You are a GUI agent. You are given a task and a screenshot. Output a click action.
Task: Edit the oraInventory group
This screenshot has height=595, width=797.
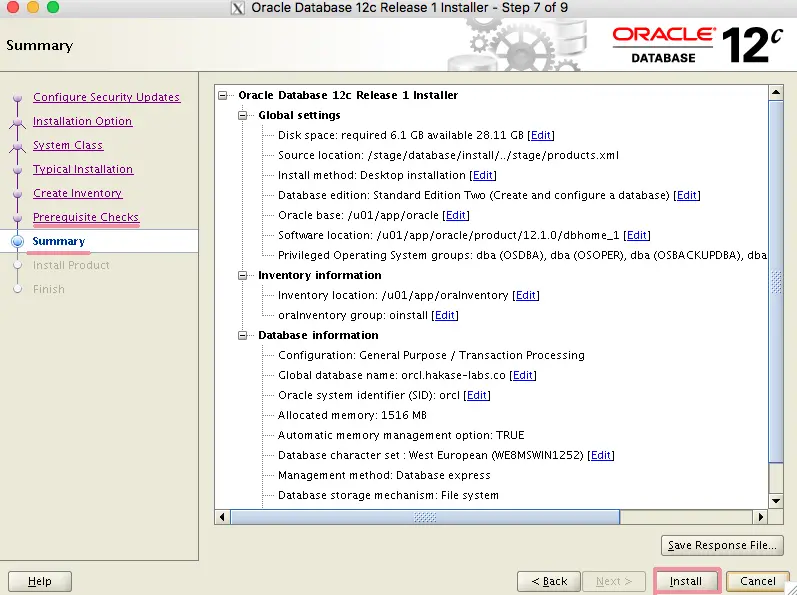[x=445, y=316]
